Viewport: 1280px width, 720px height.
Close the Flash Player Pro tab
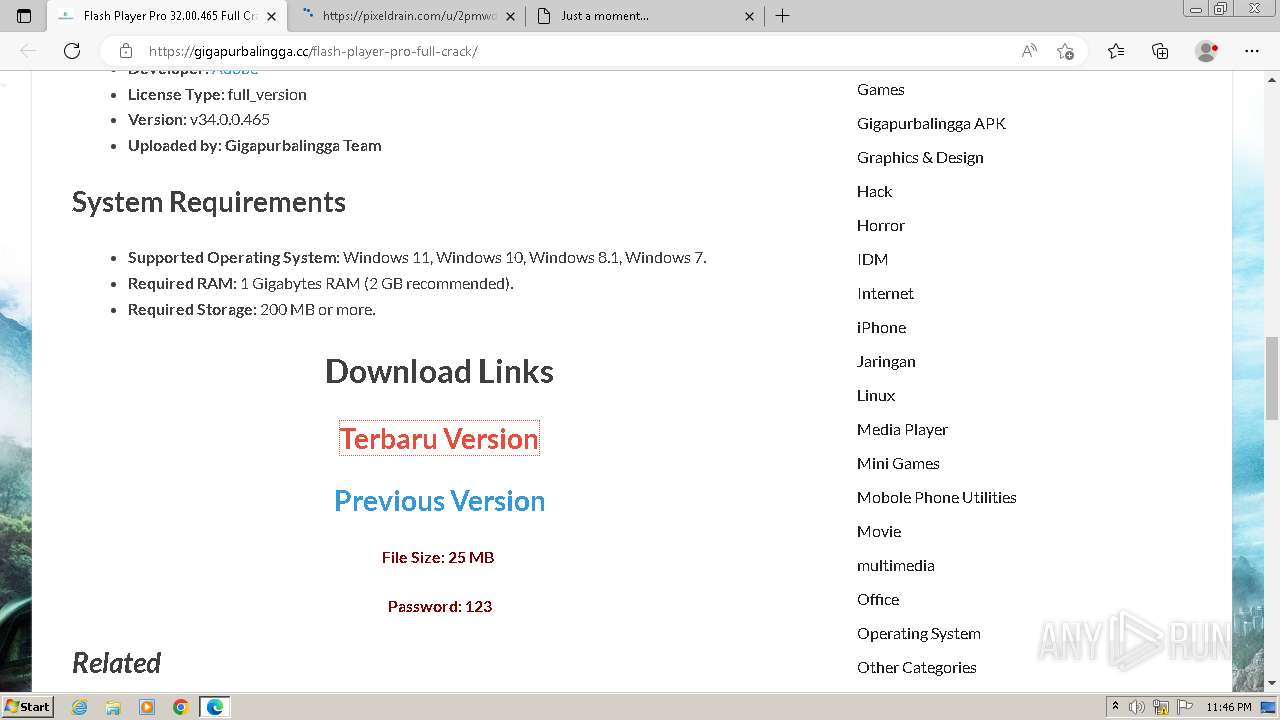pos(271,16)
